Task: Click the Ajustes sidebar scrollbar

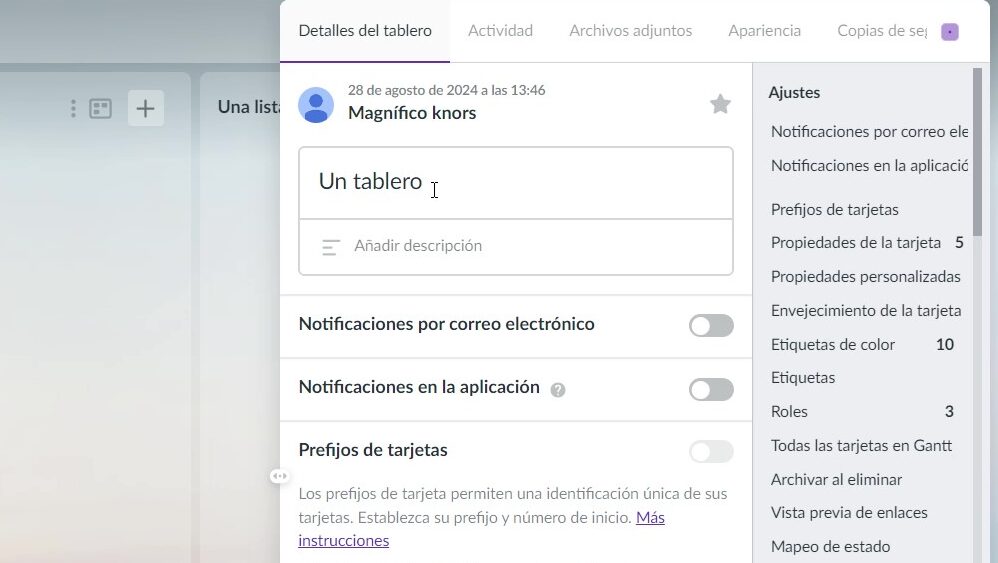Action: click(978, 152)
